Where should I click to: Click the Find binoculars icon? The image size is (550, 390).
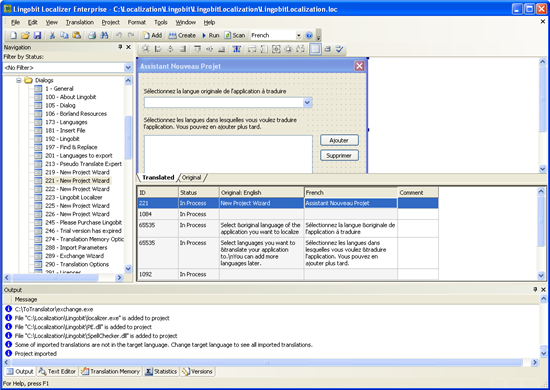click(x=104, y=35)
